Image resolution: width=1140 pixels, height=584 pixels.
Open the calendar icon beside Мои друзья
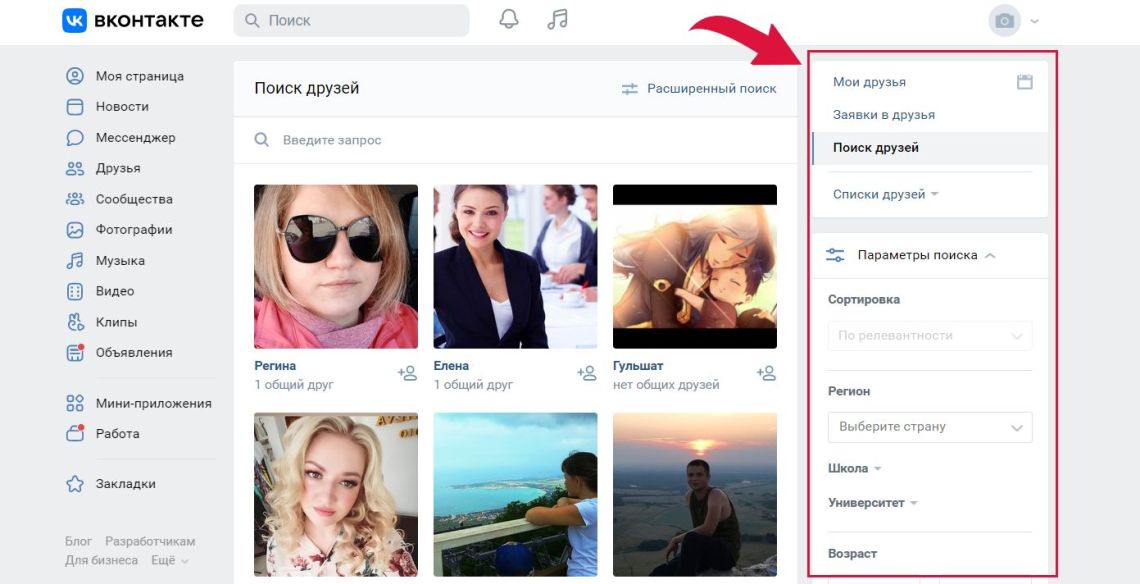[x=1024, y=82]
